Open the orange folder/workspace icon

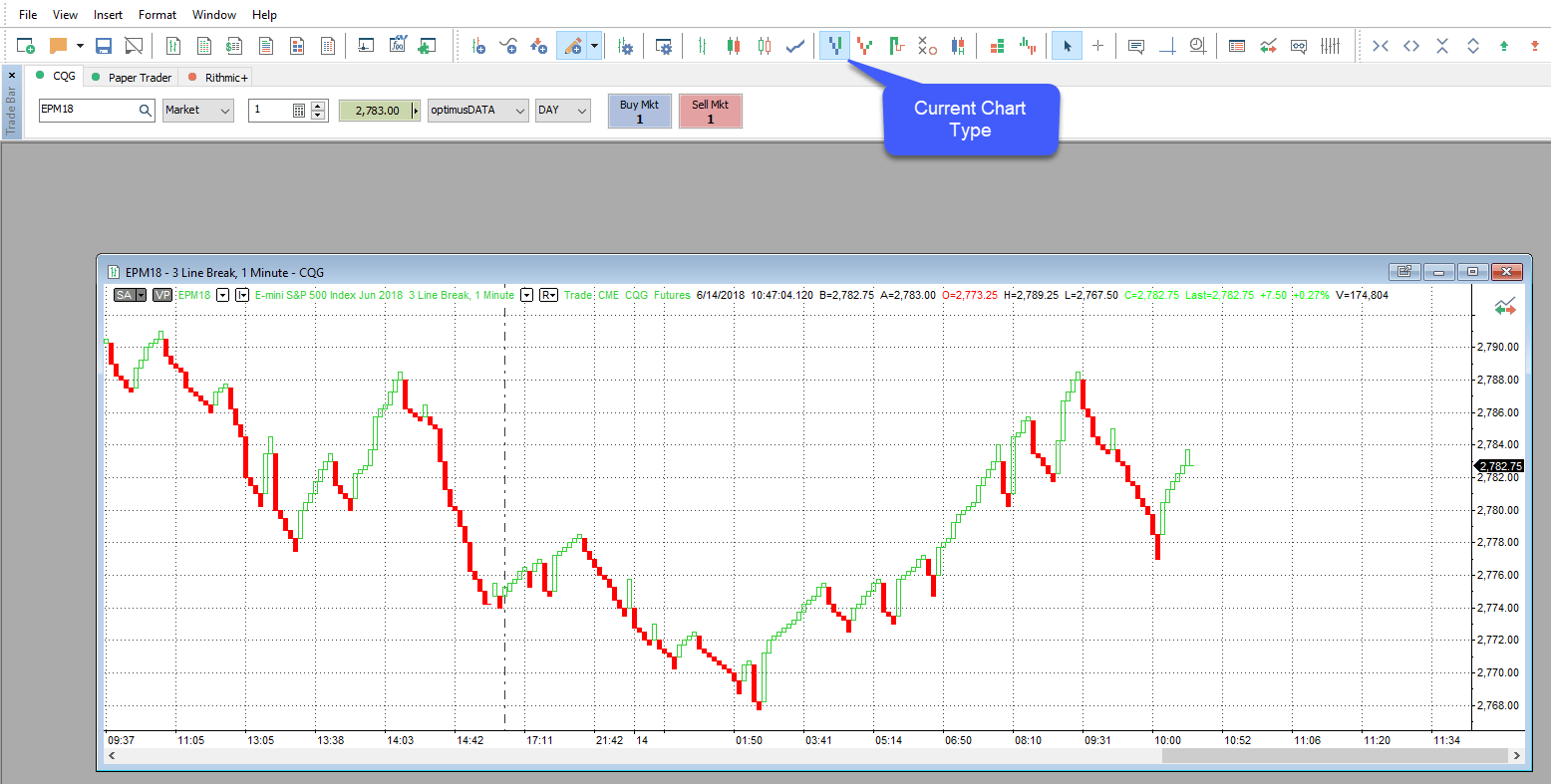click(x=58, y=46)
